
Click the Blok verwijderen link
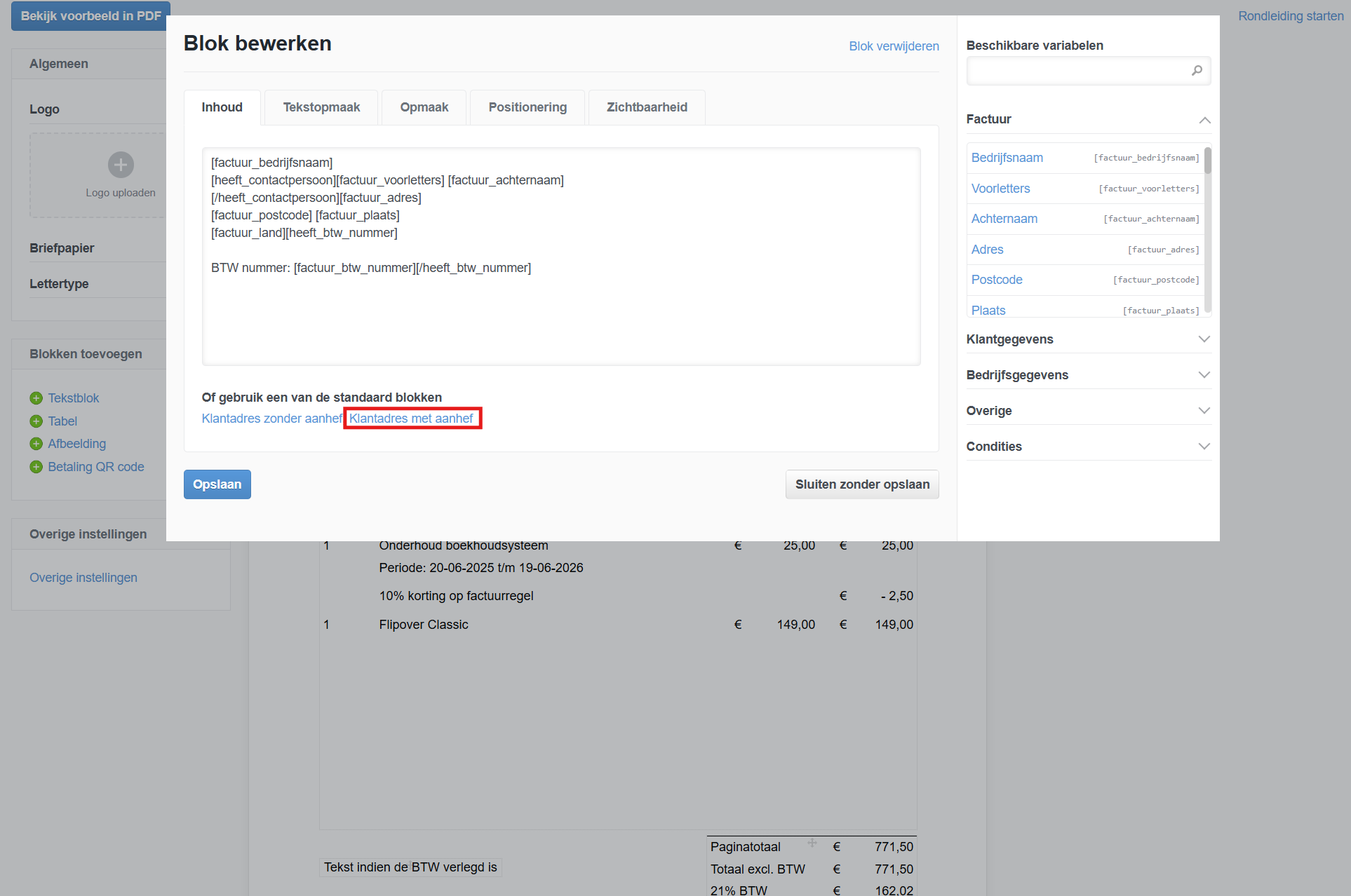pyautogui.click(x=894, y=46)
